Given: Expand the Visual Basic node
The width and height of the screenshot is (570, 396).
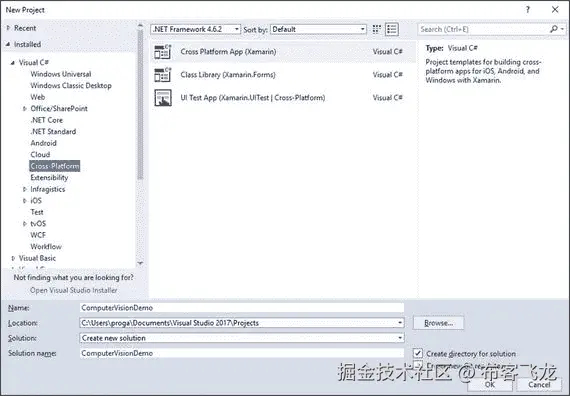Looking at the screenshot, I should click(13, 258).
